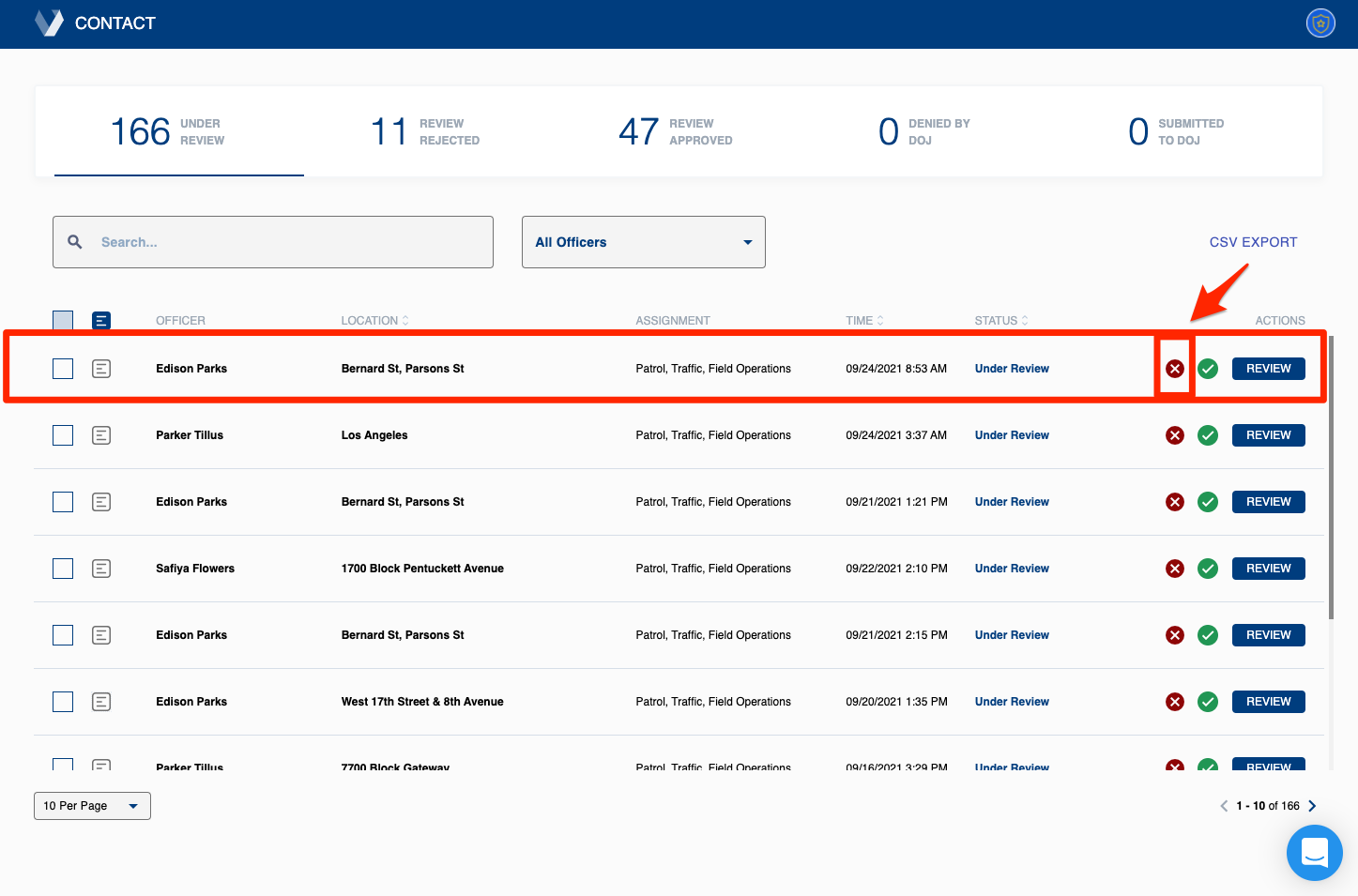Image resolution: width=1358 pixels, height=896 pixels.
Task: Sort the table by Time column
Action: pos(864,320)
